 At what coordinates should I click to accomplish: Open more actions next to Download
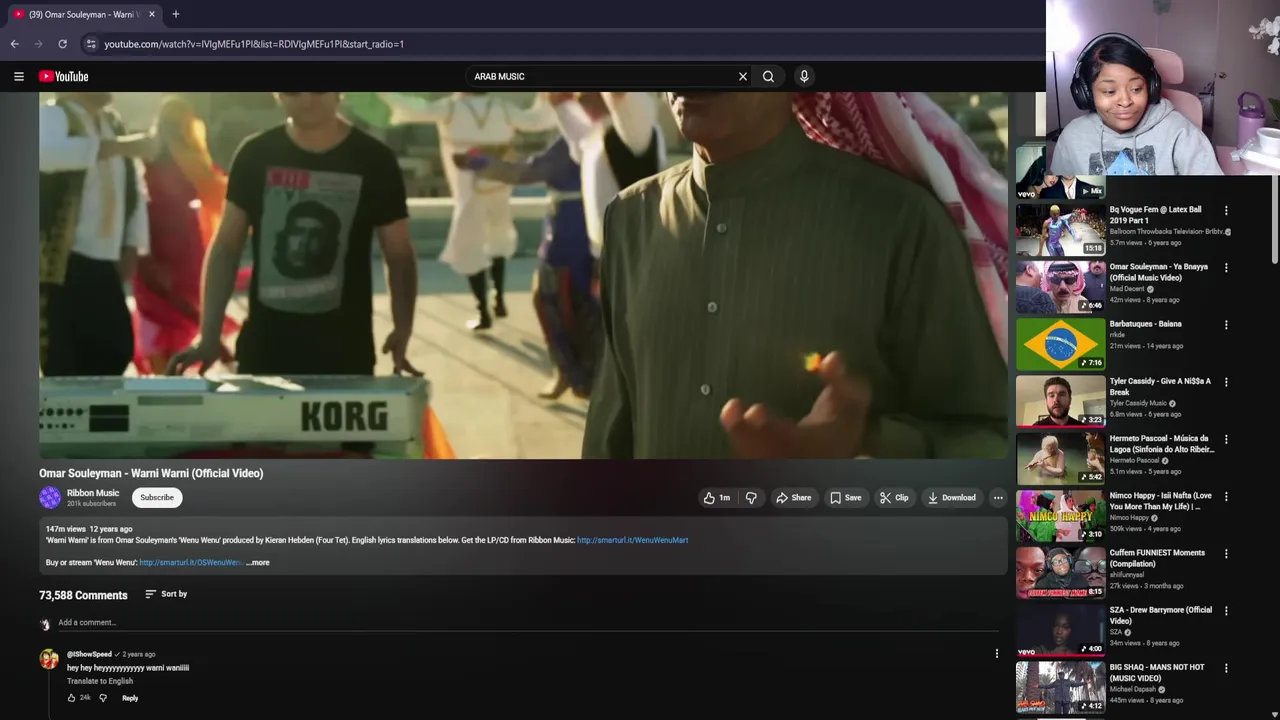pos(997,497)
